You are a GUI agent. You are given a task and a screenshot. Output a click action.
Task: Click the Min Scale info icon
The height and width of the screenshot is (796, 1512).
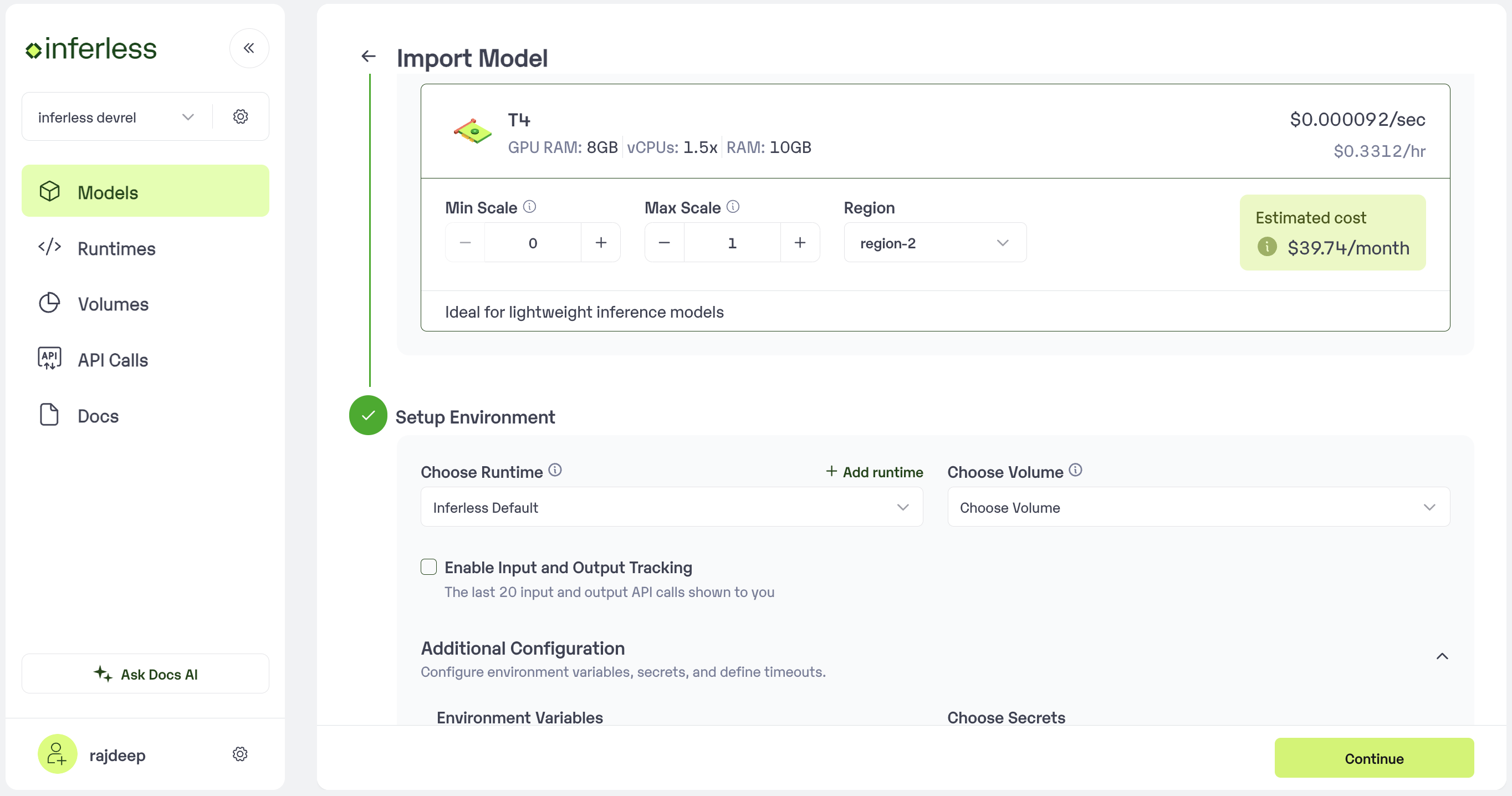click(529, 207)
